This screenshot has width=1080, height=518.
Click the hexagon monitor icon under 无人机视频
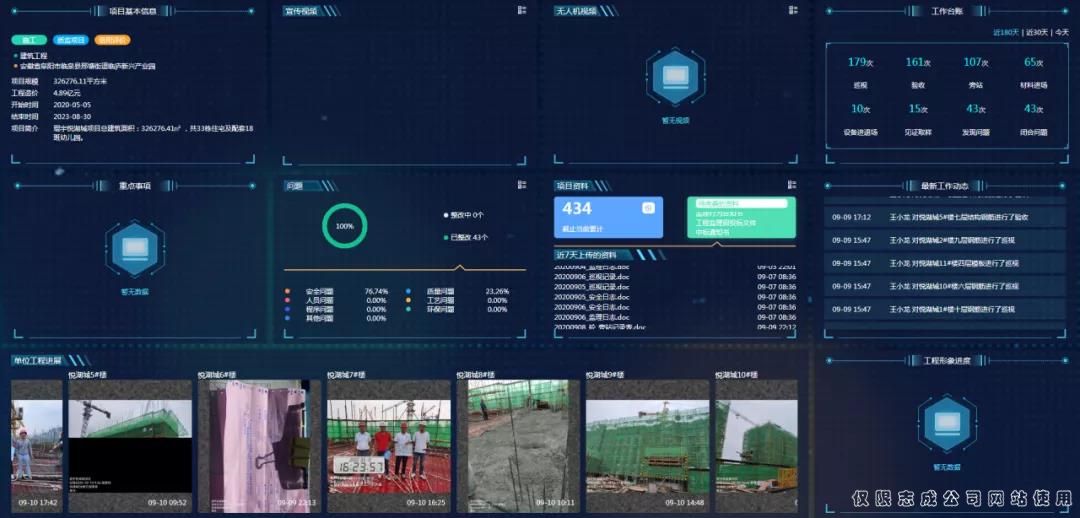pyautogui.click(x=676, y=77)
